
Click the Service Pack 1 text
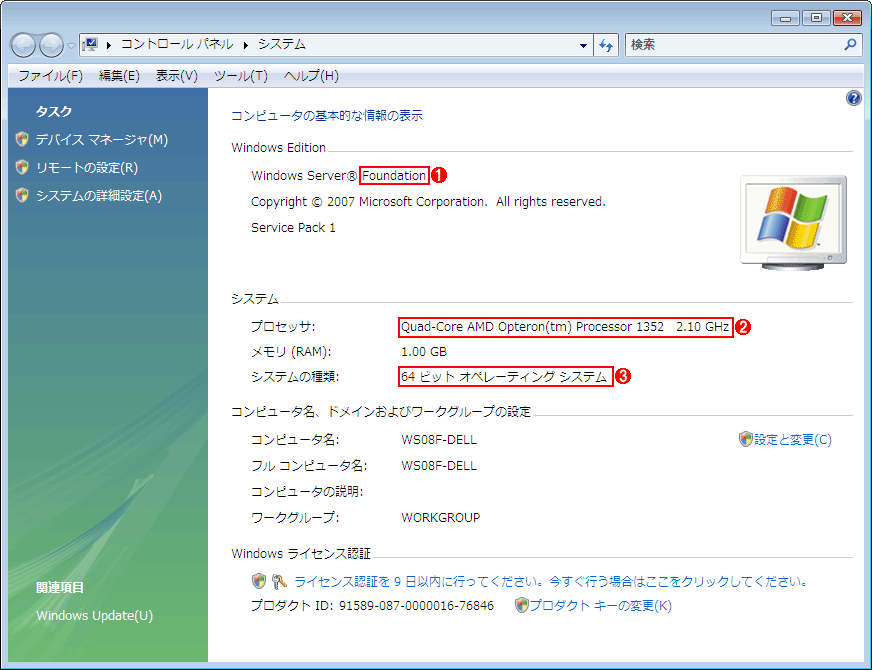tap(293, 228)
